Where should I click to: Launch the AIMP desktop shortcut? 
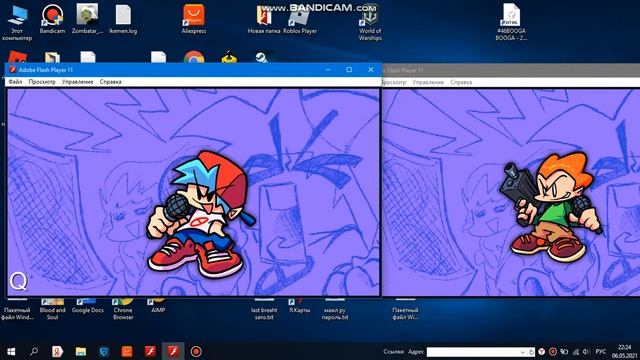(158, 306)
